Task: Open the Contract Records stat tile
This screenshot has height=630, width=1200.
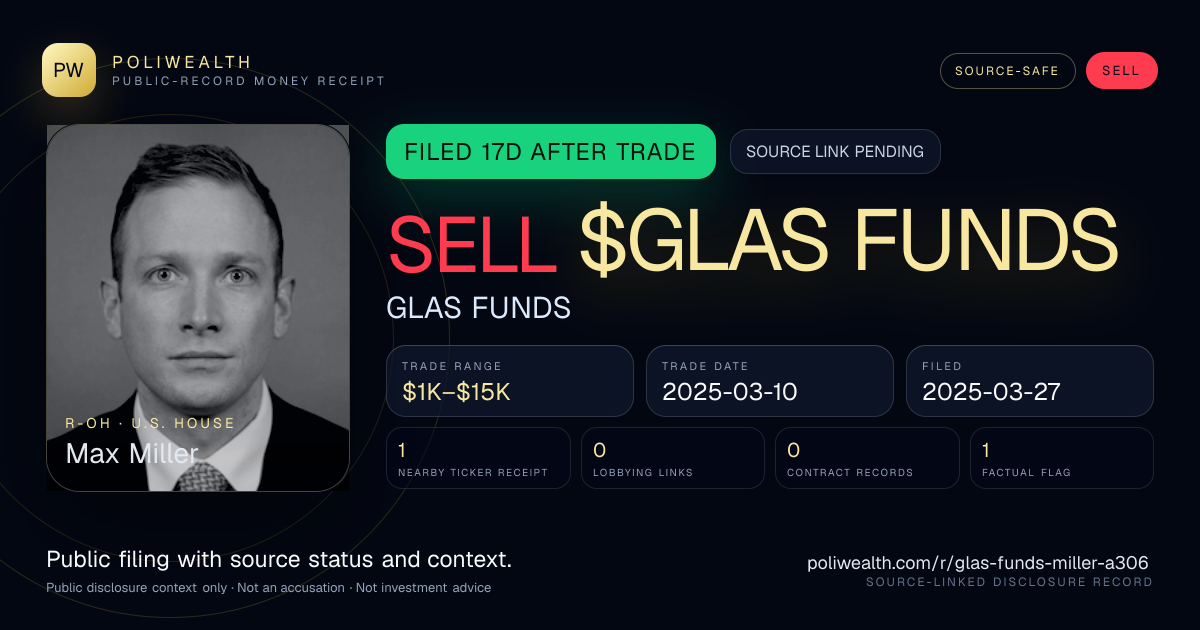Action: pos(868,458)
